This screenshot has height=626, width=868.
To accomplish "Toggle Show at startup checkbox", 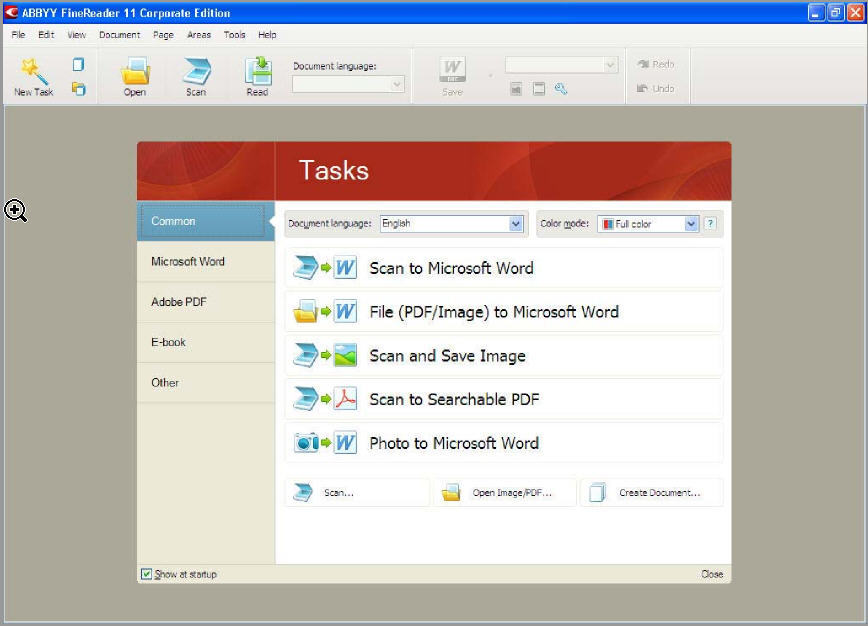I will [x=146, y=574].
